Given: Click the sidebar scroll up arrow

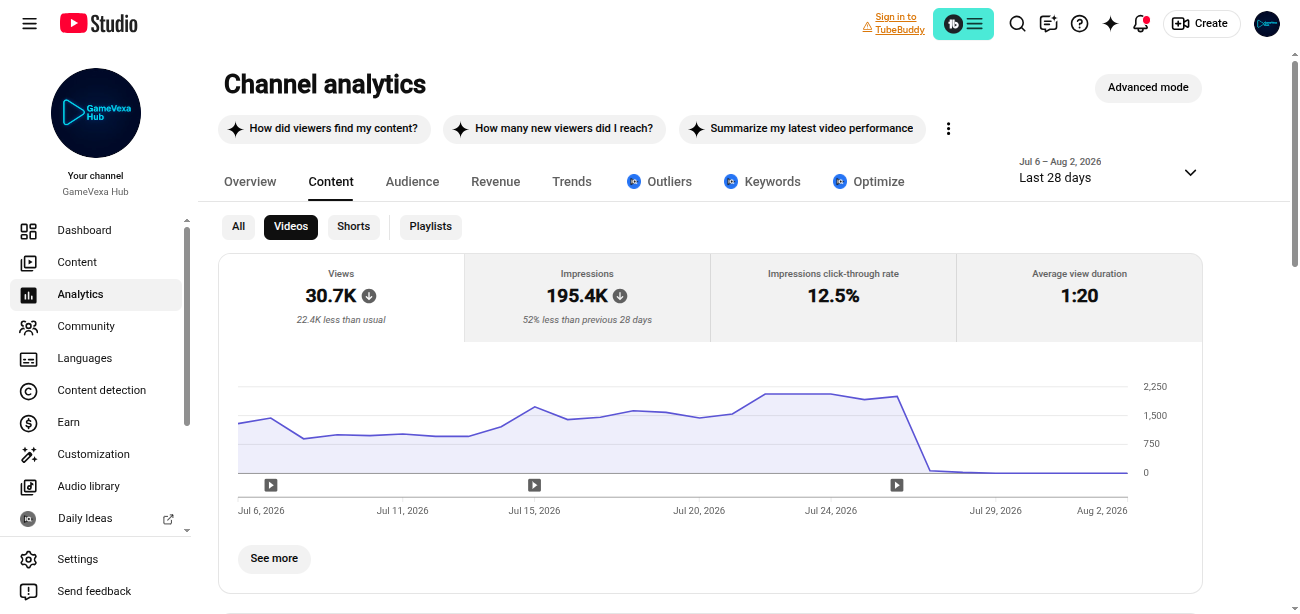Looking at the screenshot, I should click(186, 221).
